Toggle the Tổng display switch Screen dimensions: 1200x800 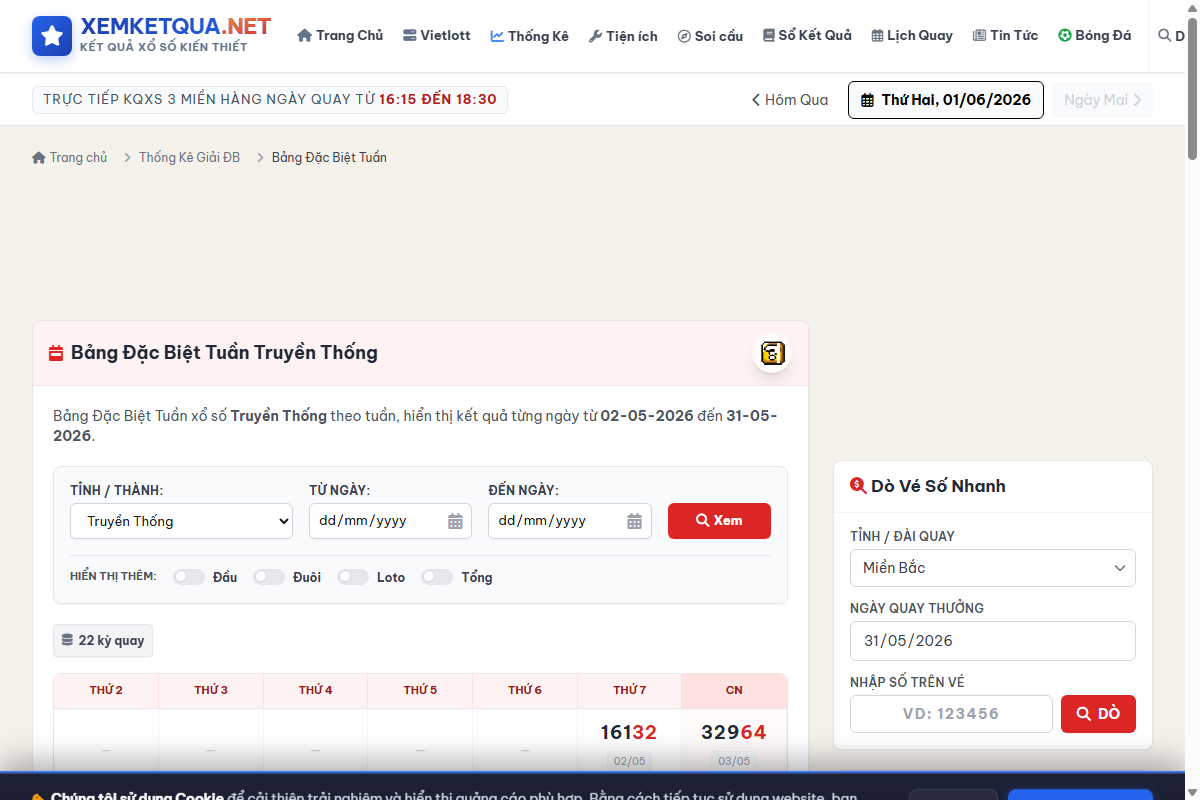[x=437, y=577]
